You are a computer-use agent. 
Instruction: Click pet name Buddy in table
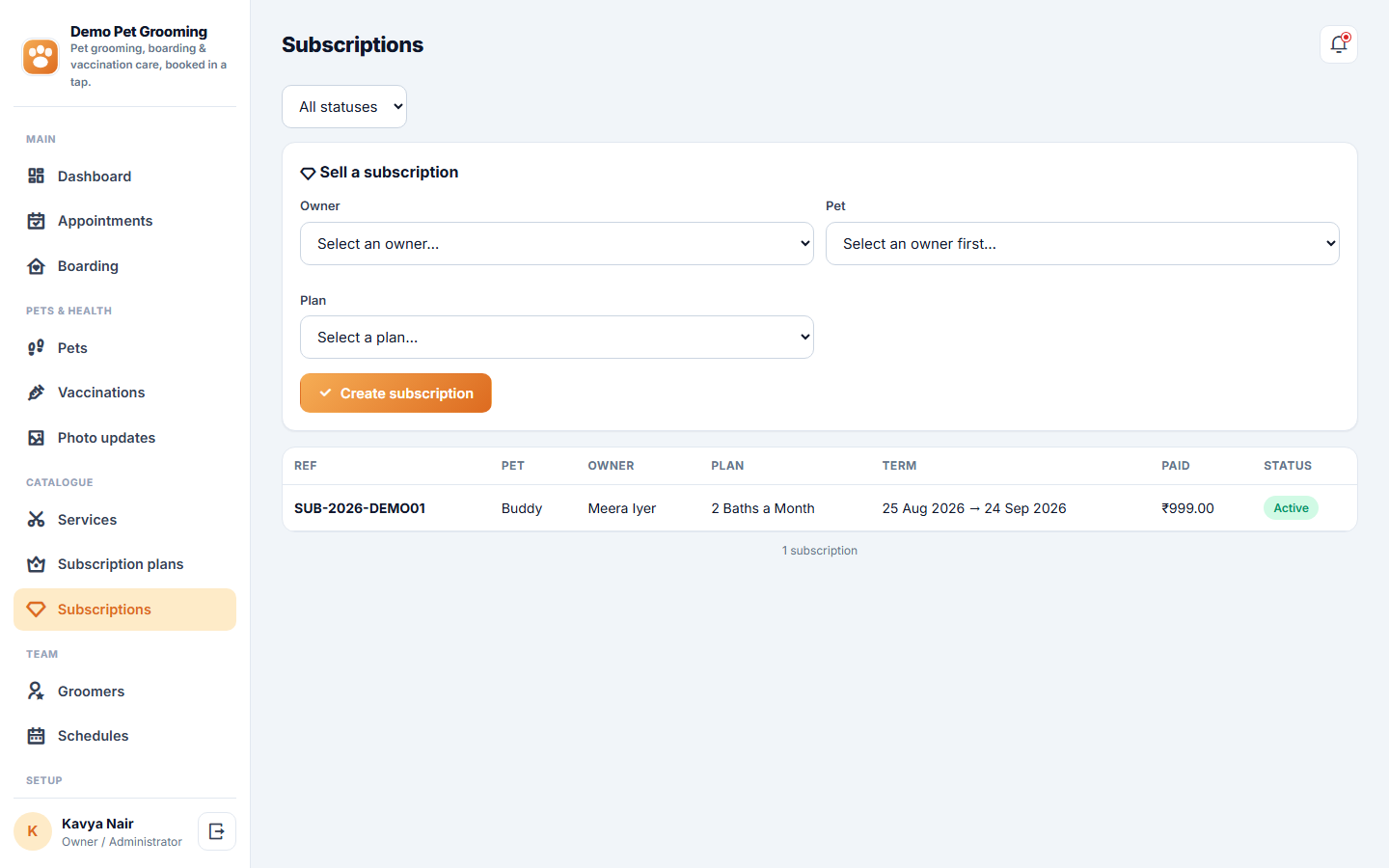522,508
